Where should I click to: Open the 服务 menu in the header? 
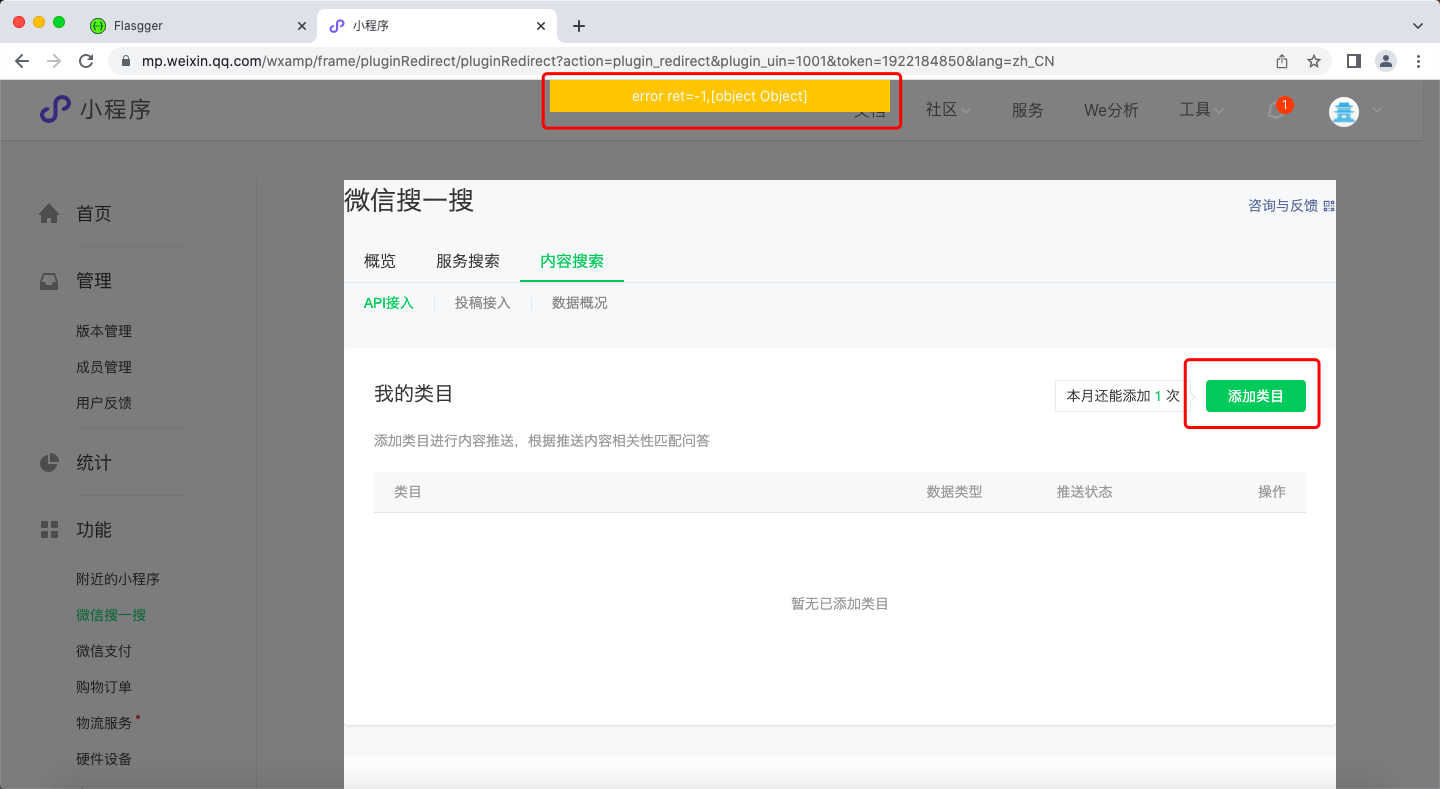pyautogui.click(x=1027, y=110)
